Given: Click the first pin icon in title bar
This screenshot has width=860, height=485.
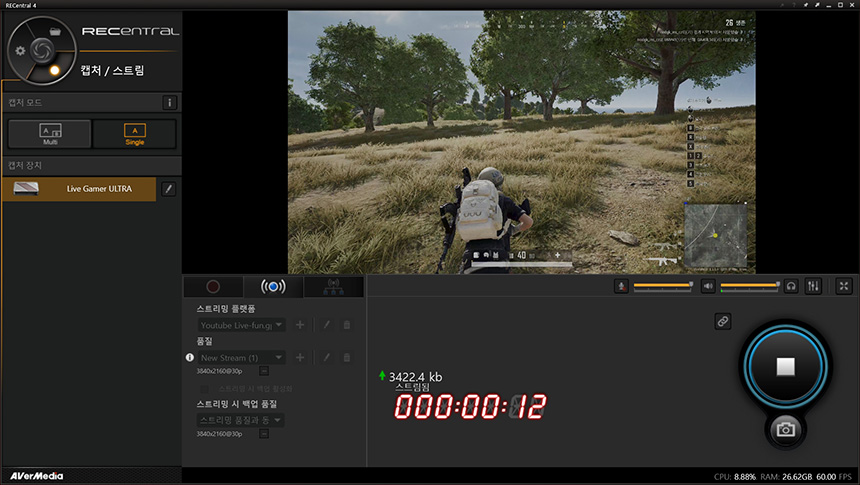Looking at the screenshot, I should [806, 5].
